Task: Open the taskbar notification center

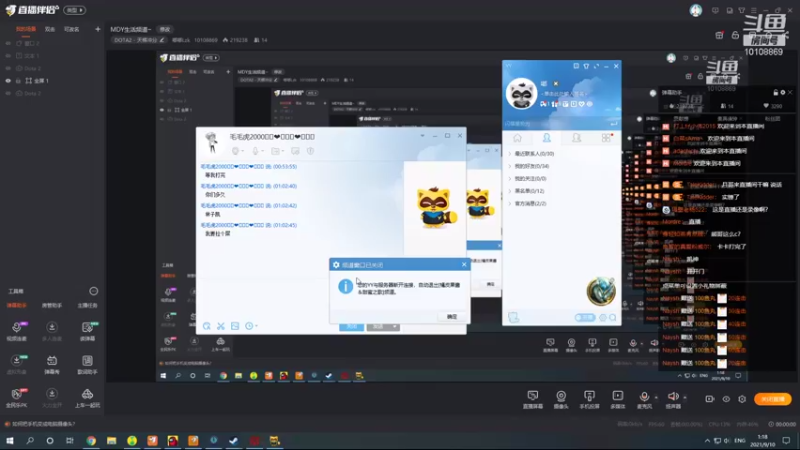Action: [787, 440]
